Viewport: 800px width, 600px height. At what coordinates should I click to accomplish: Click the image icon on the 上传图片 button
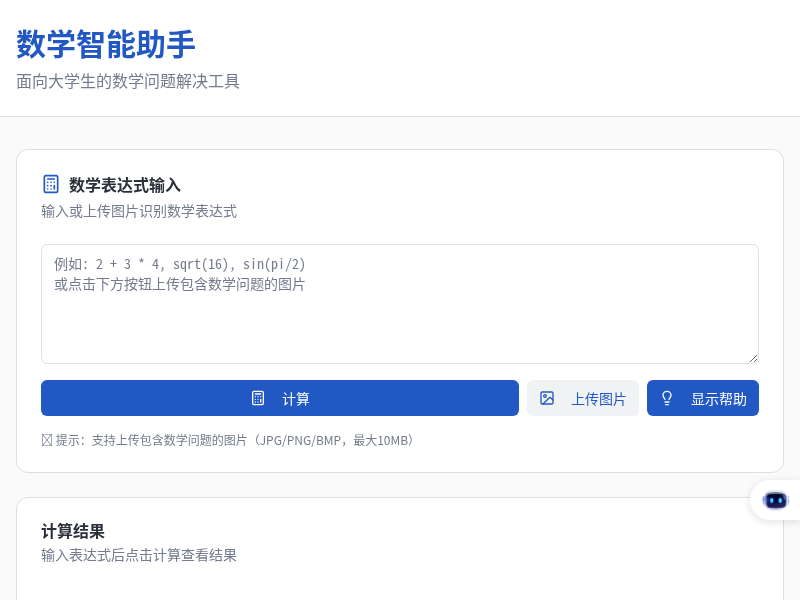click(x=547, y=397)
